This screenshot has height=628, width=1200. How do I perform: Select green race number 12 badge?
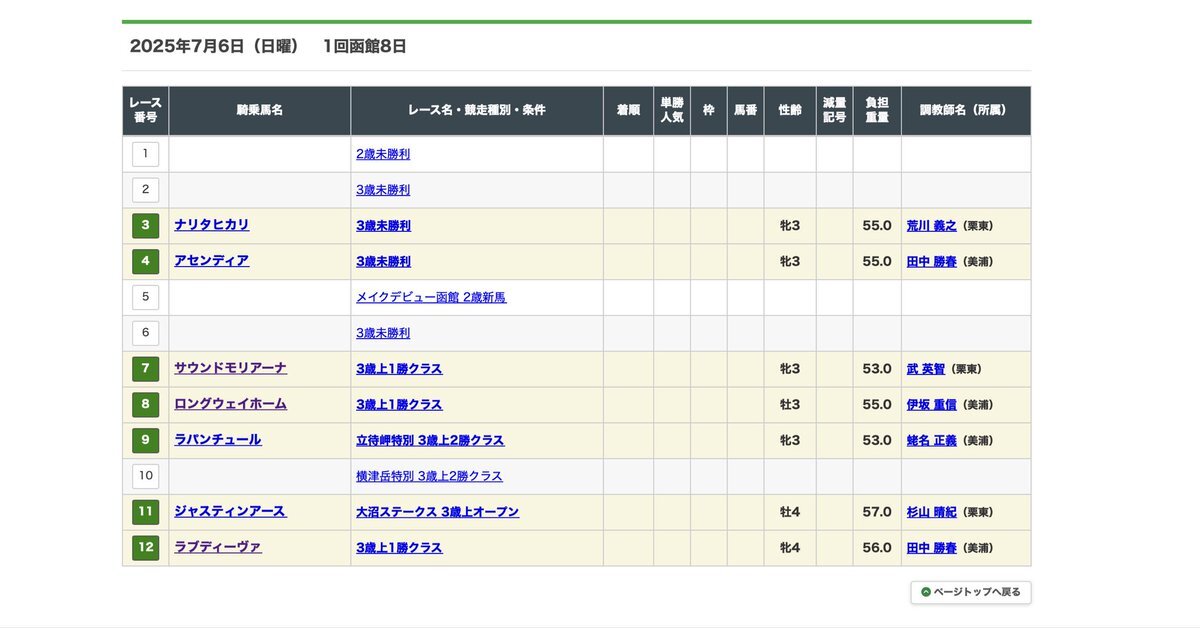point(145,548)
